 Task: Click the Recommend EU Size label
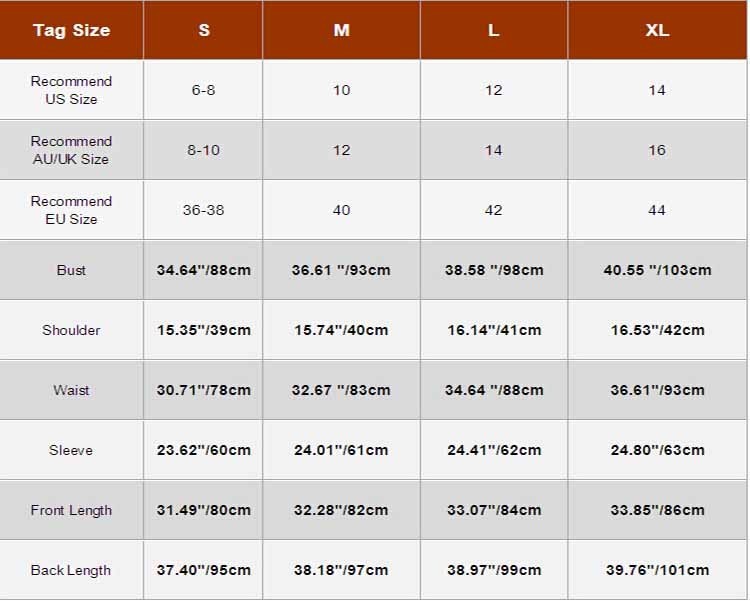coord(71,210)
